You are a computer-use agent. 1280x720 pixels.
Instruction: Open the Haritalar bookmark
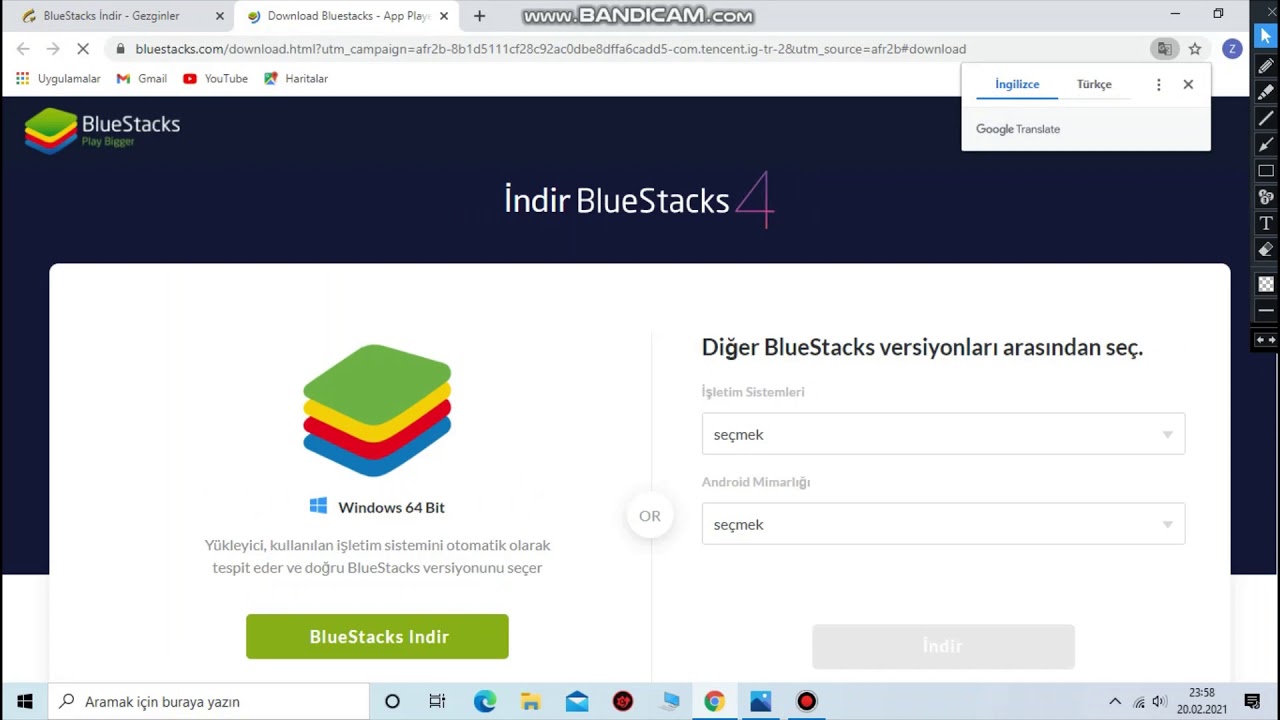tap(296, 79)
